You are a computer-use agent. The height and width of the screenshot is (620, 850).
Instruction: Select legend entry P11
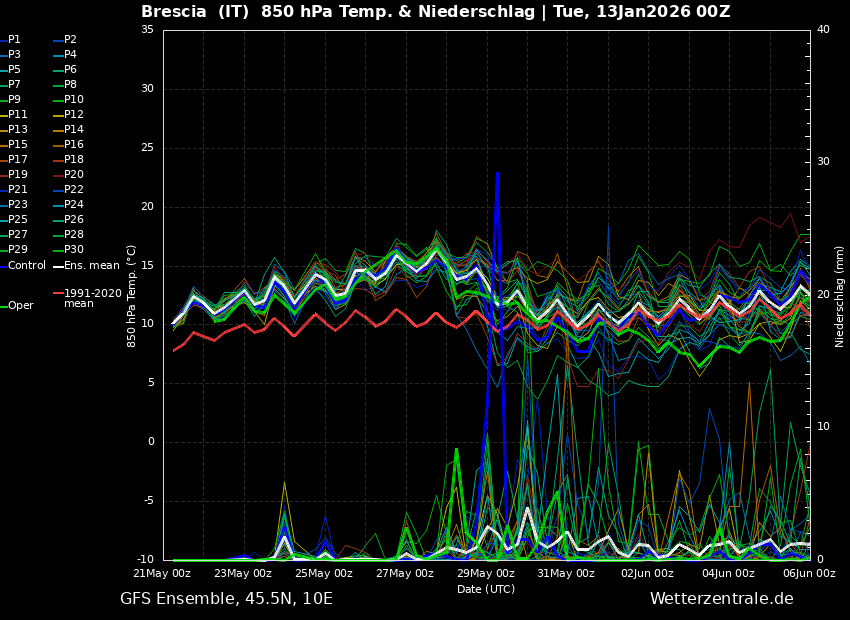pos(17,114)
